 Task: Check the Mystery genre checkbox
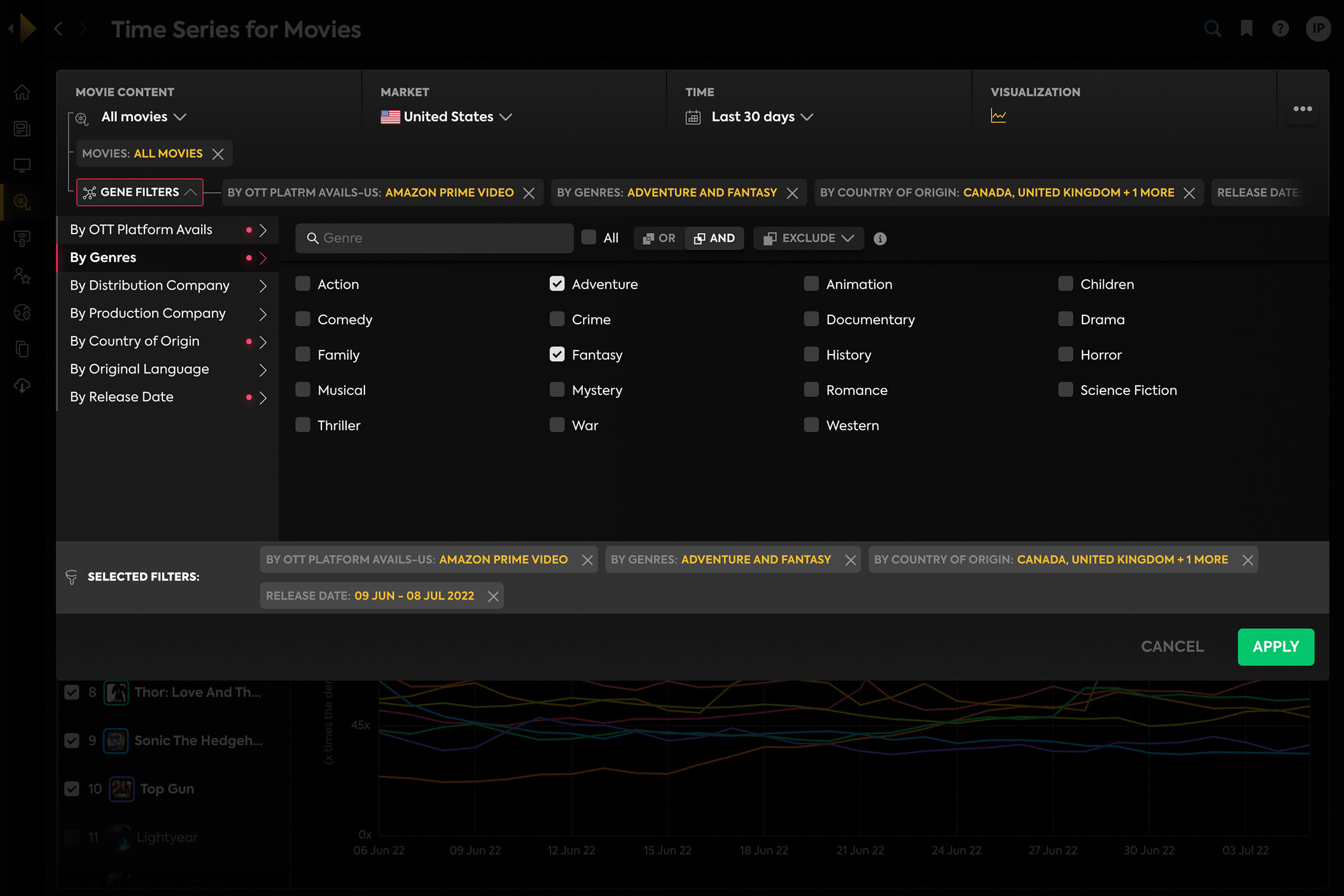[x=557, y=390]
